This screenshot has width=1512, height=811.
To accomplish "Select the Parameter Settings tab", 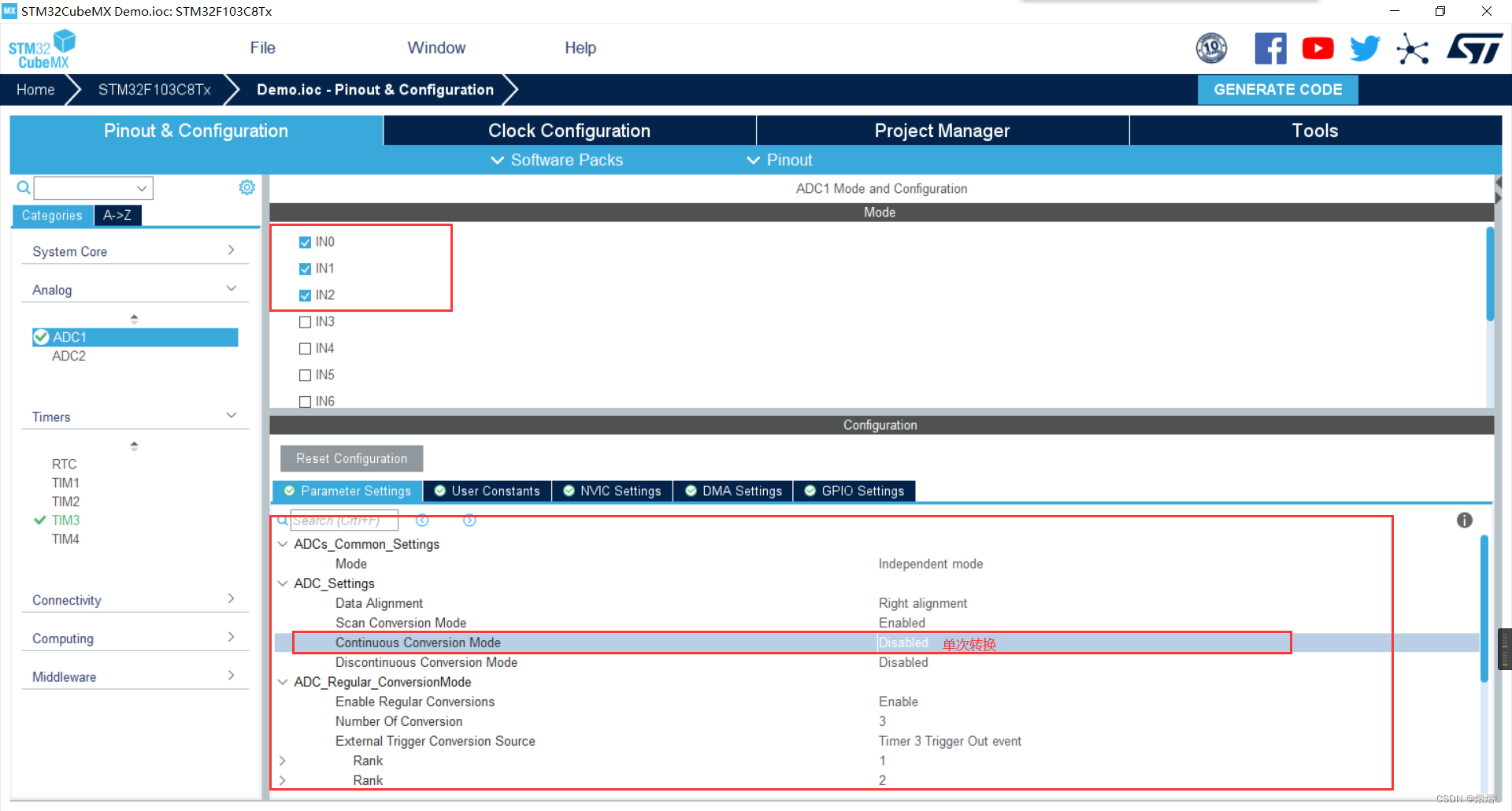I will click(x=347, y=491).
